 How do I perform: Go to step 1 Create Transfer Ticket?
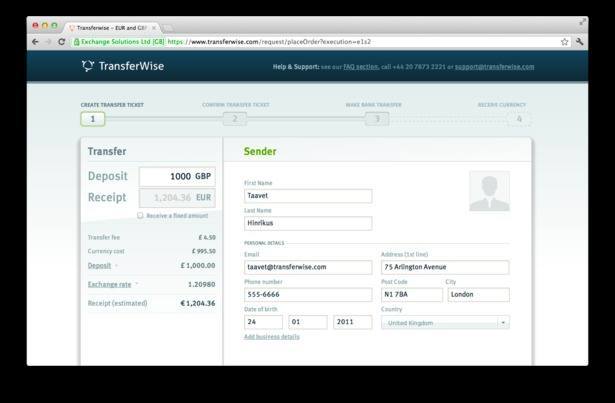[93, 119]
